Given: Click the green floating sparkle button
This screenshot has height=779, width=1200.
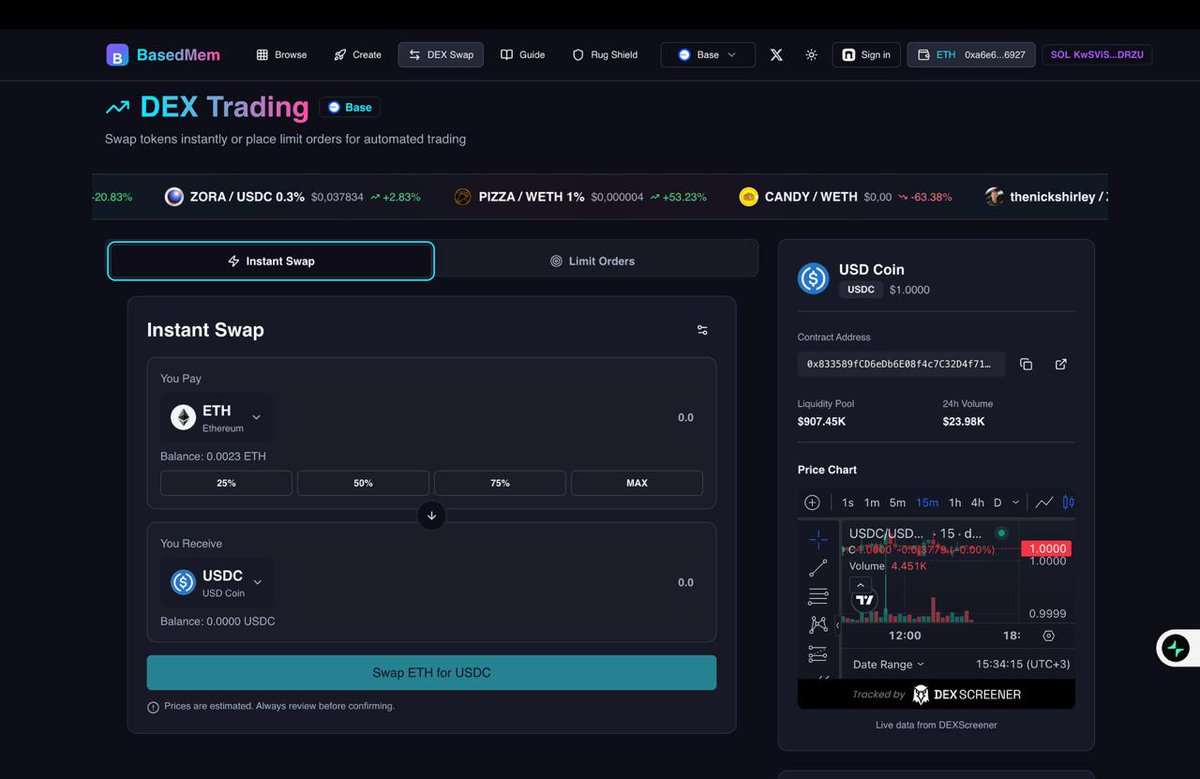Looking at the screenshot, I should 1176,648.
